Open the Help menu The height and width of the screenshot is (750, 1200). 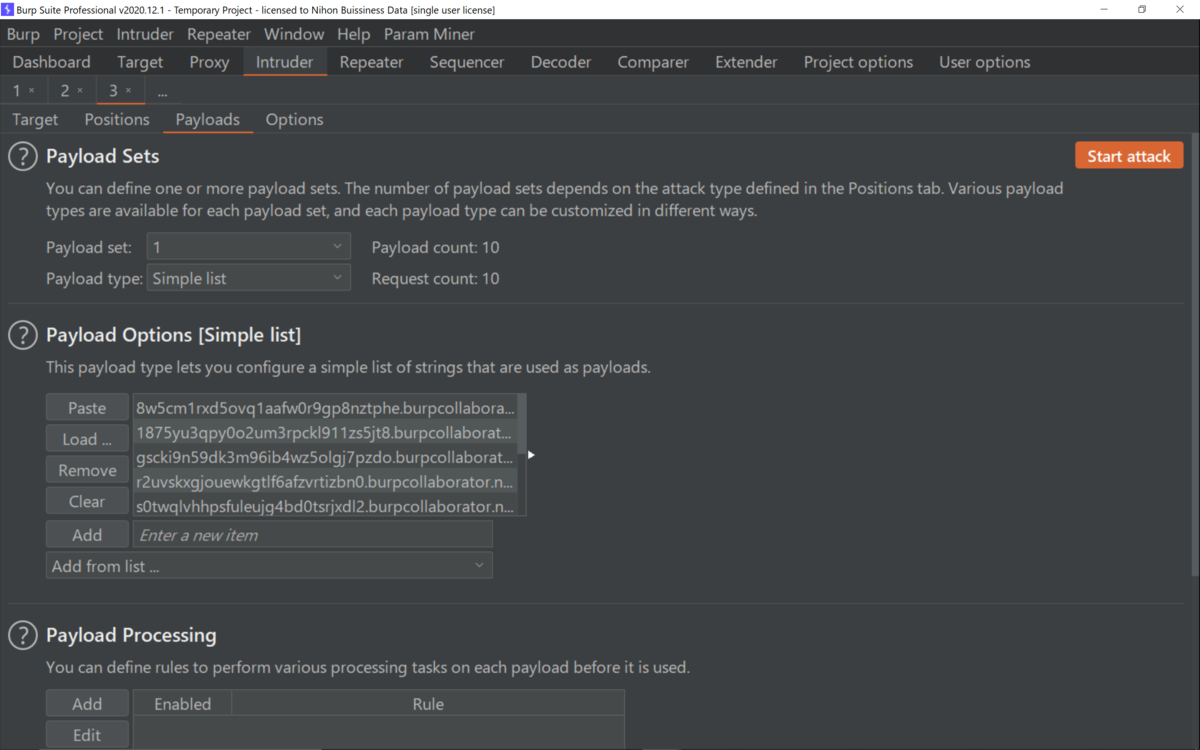353,34
